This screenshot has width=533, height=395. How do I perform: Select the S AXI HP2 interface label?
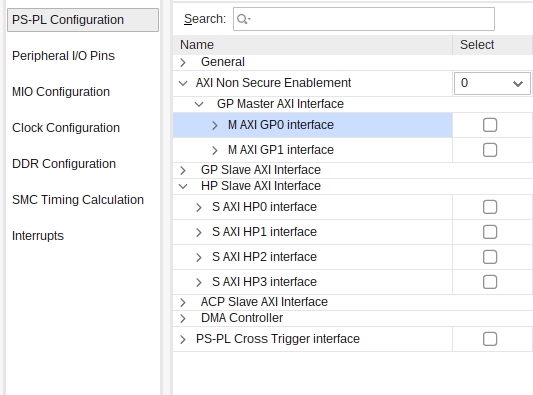(264, 257)
